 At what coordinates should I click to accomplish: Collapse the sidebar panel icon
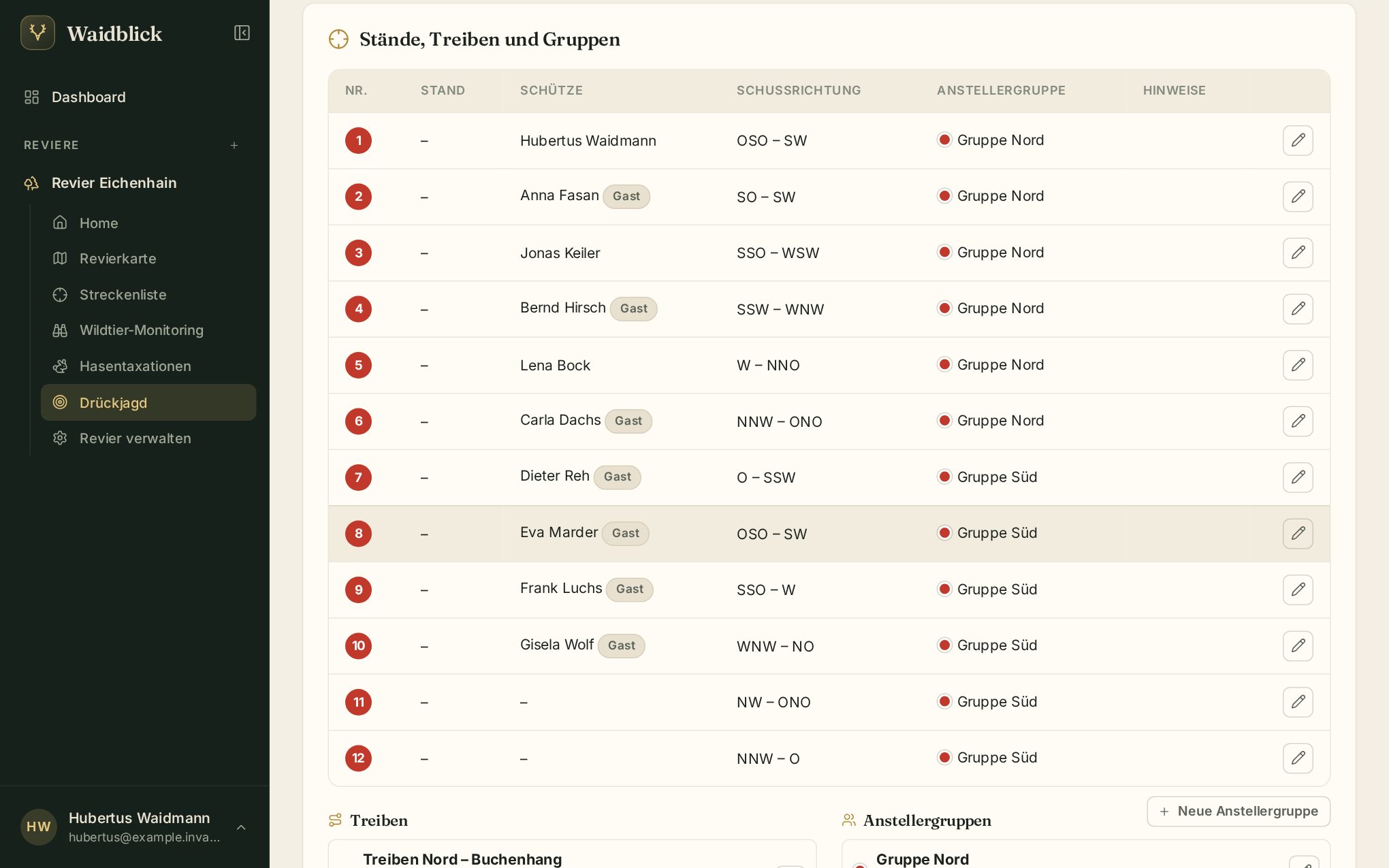[x=242, y=33]
